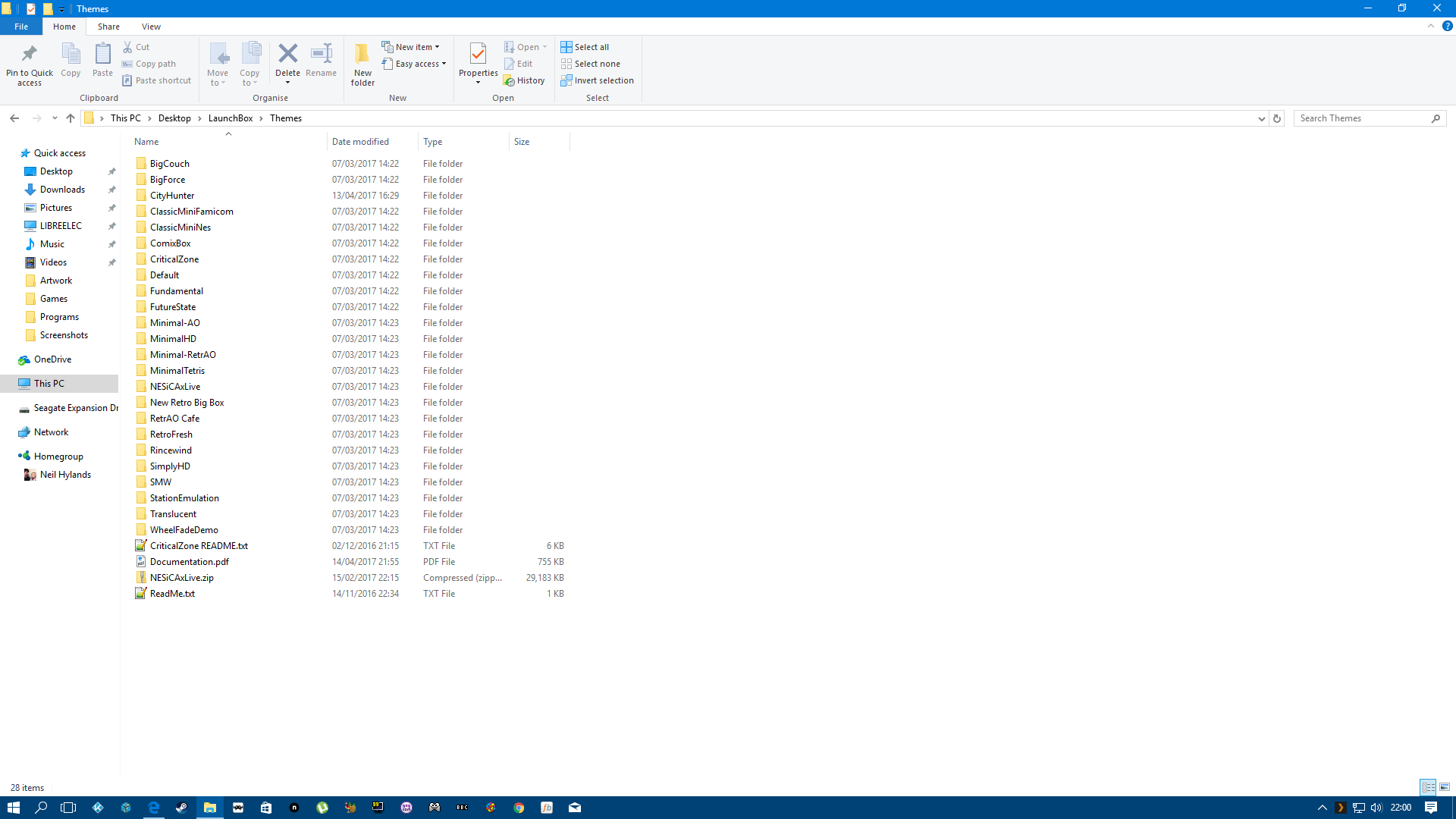Open the Copy to command

point(249,64)
